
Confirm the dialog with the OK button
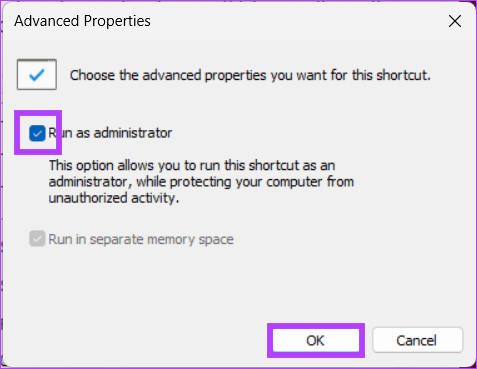coord(316,340)
